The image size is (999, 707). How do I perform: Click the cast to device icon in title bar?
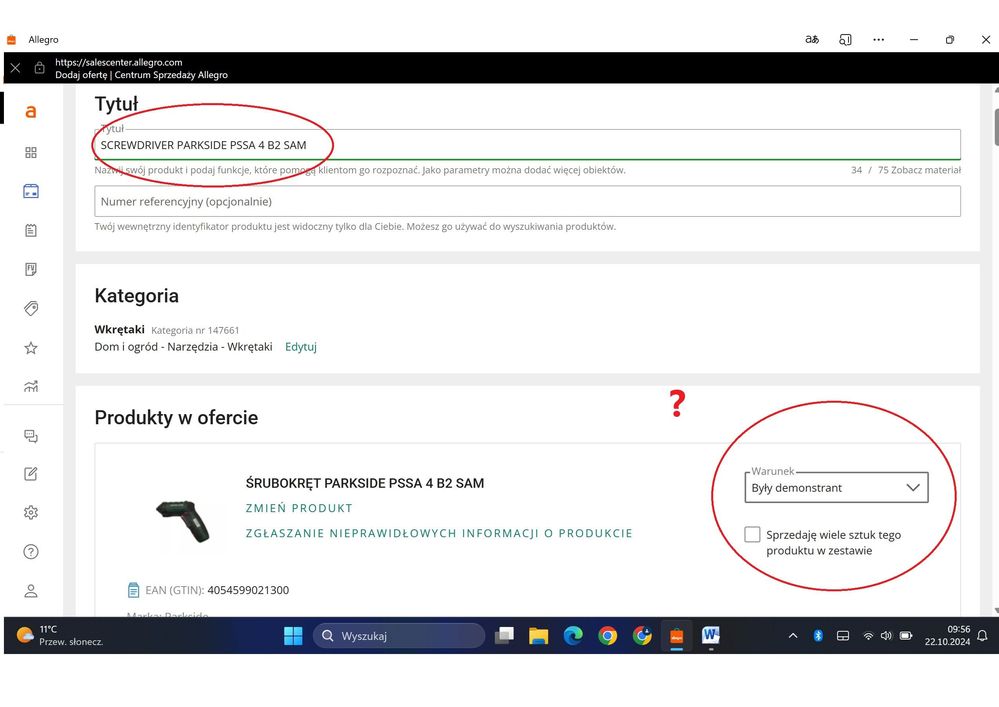tap(845, 39)
